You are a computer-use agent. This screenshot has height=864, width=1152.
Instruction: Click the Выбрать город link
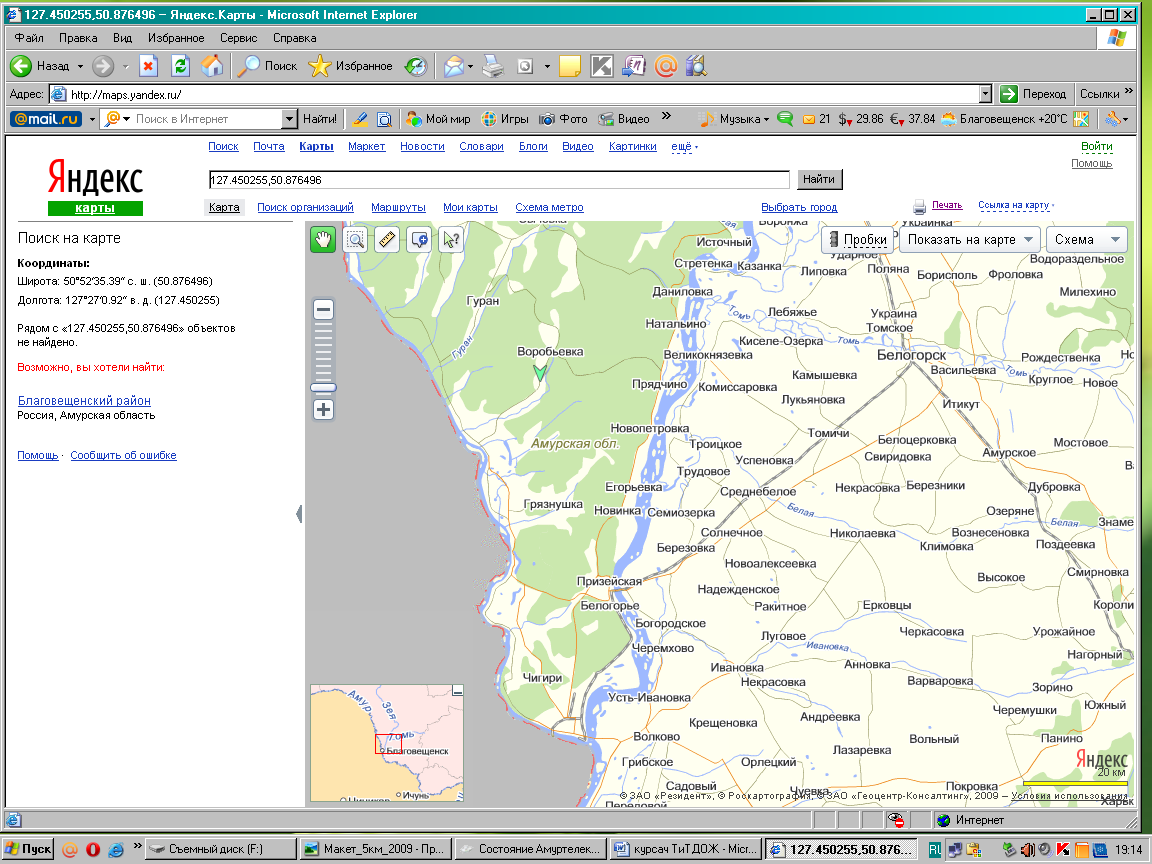click(x=799, y=207)
